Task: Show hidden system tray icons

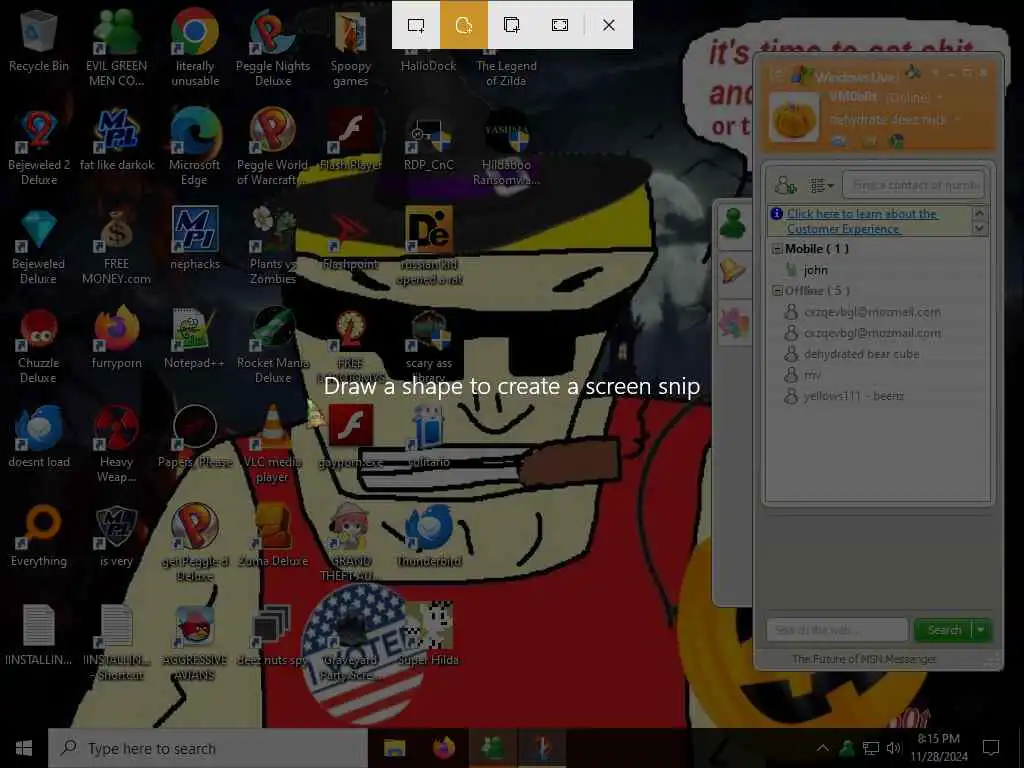Action: click(823, 748)
